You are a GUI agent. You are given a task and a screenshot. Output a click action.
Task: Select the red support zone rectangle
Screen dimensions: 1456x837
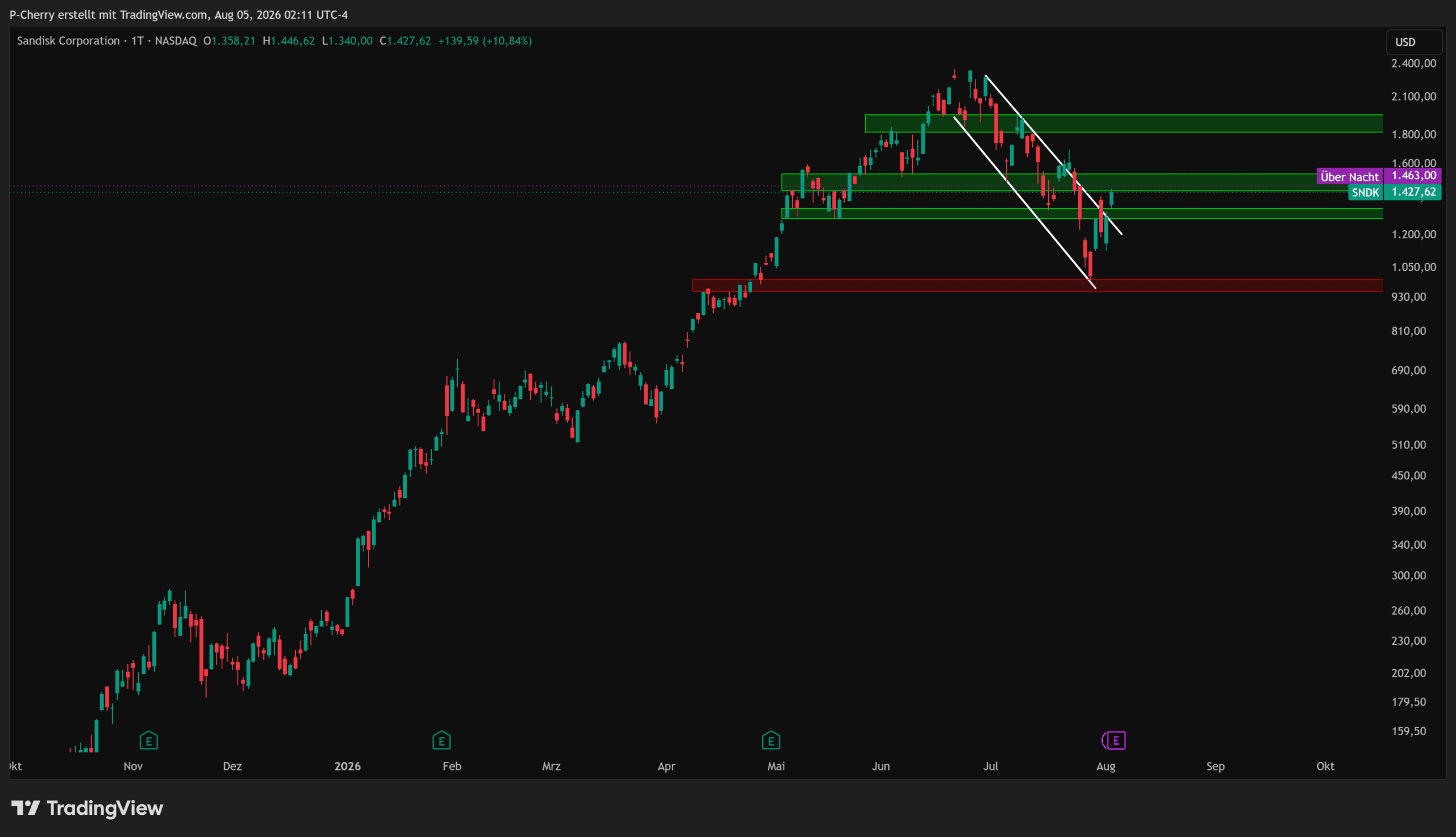tap(1037, 285)
